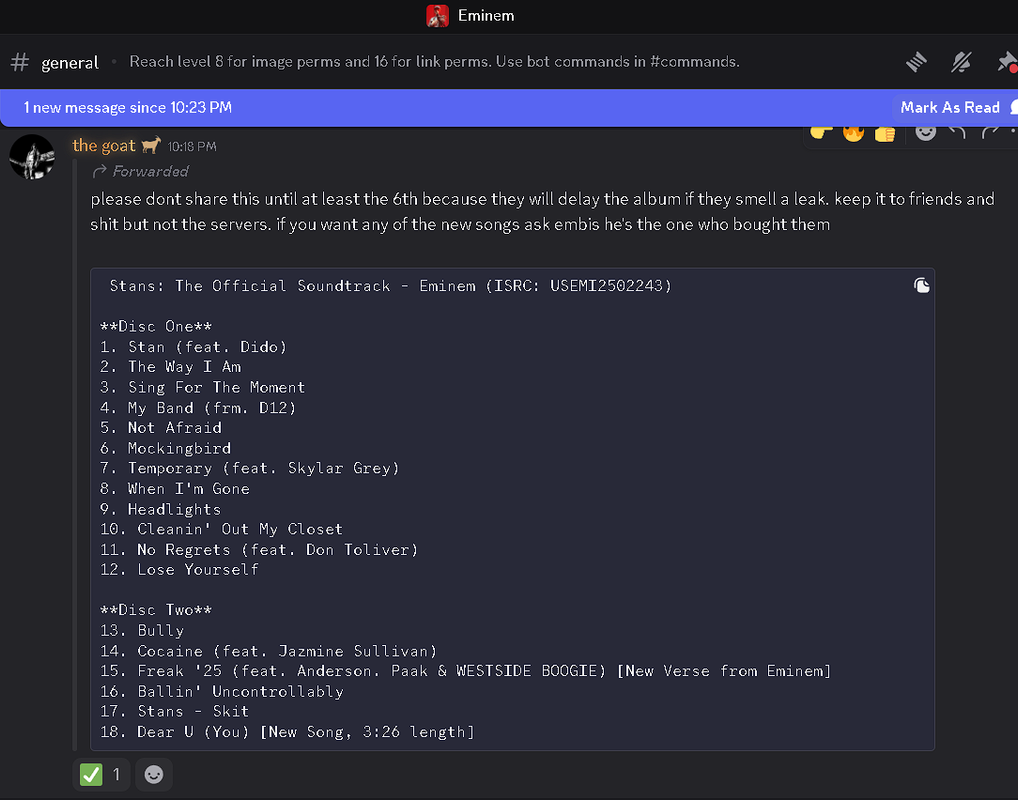Click track '9. Headlights'
1018x800 pixels.
pyautogui.click(x=160, y=509)
